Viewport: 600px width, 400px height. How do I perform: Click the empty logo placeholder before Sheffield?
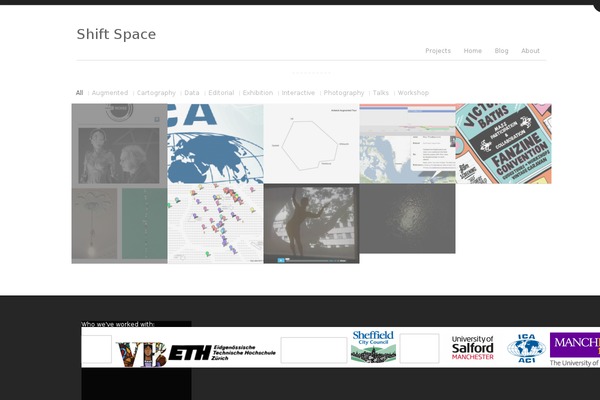pos(314,350)
